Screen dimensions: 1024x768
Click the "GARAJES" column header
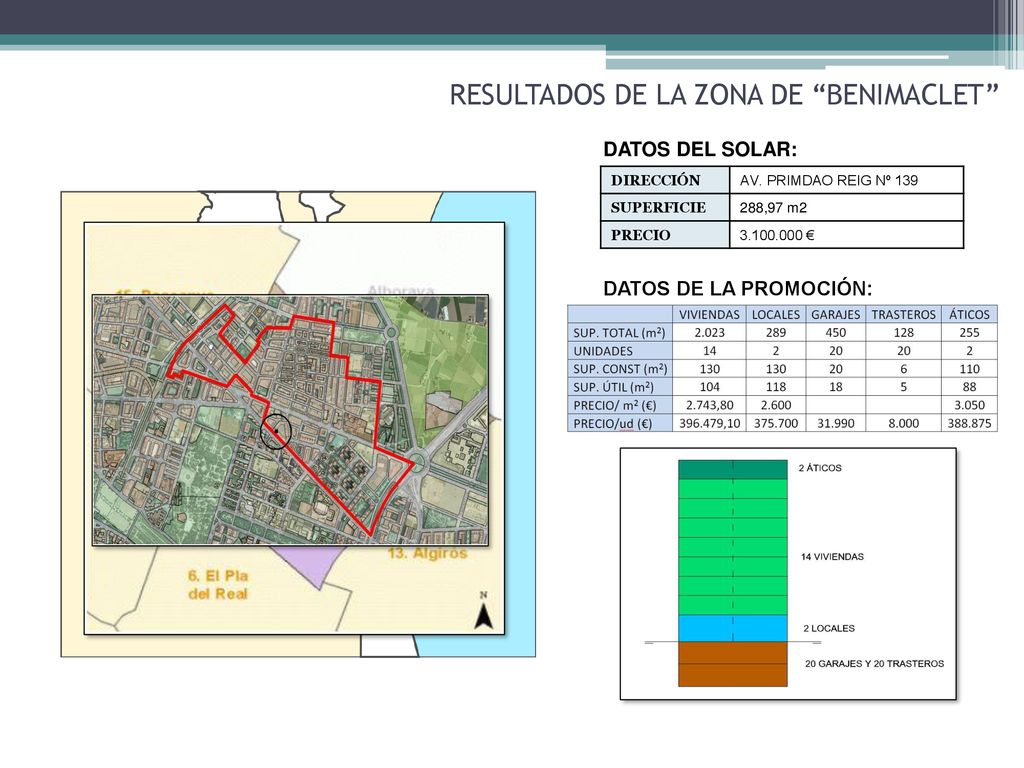(836, 314)
